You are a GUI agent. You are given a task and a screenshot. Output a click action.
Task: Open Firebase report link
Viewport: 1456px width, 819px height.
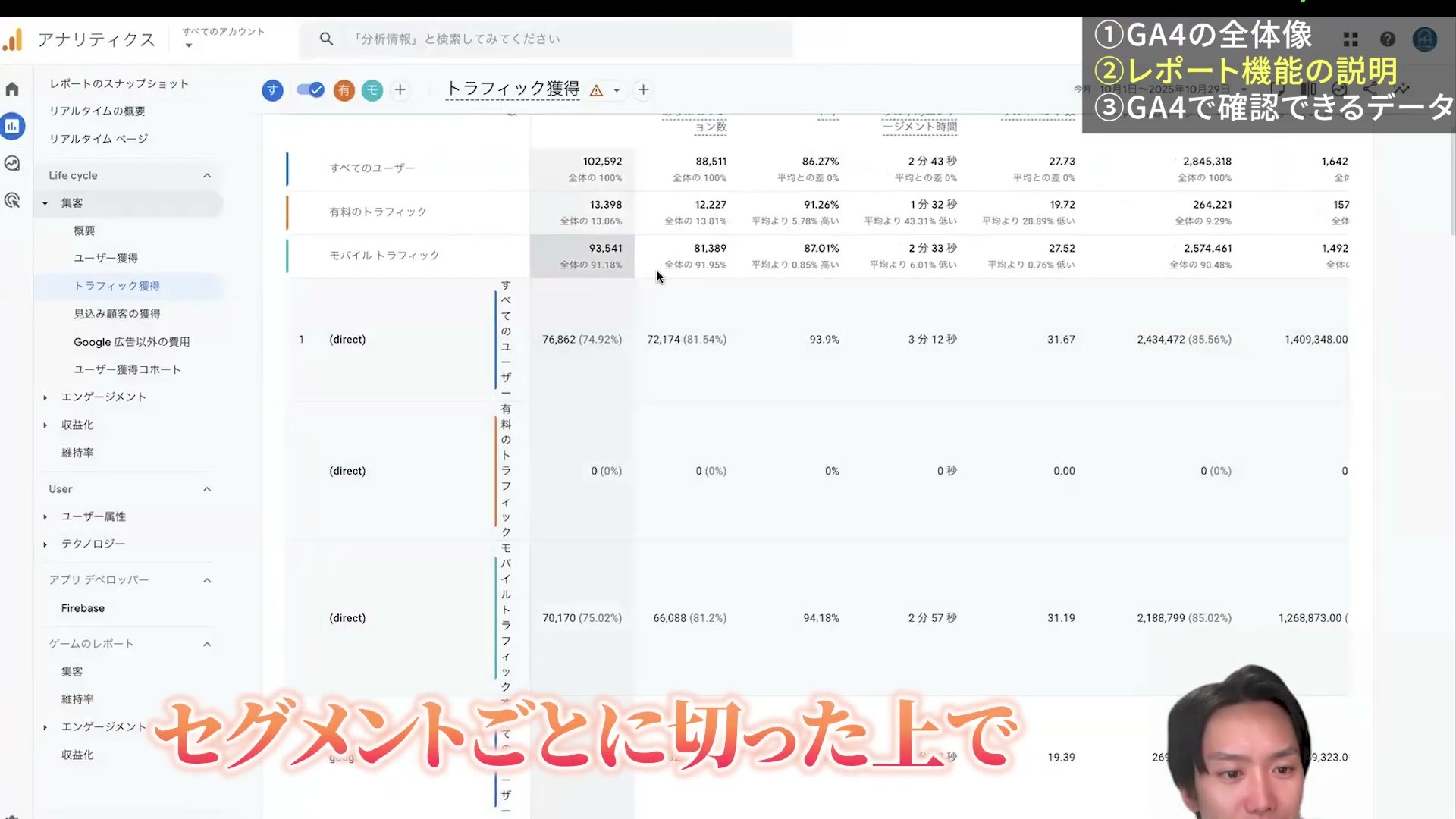[x=83, y=608]
